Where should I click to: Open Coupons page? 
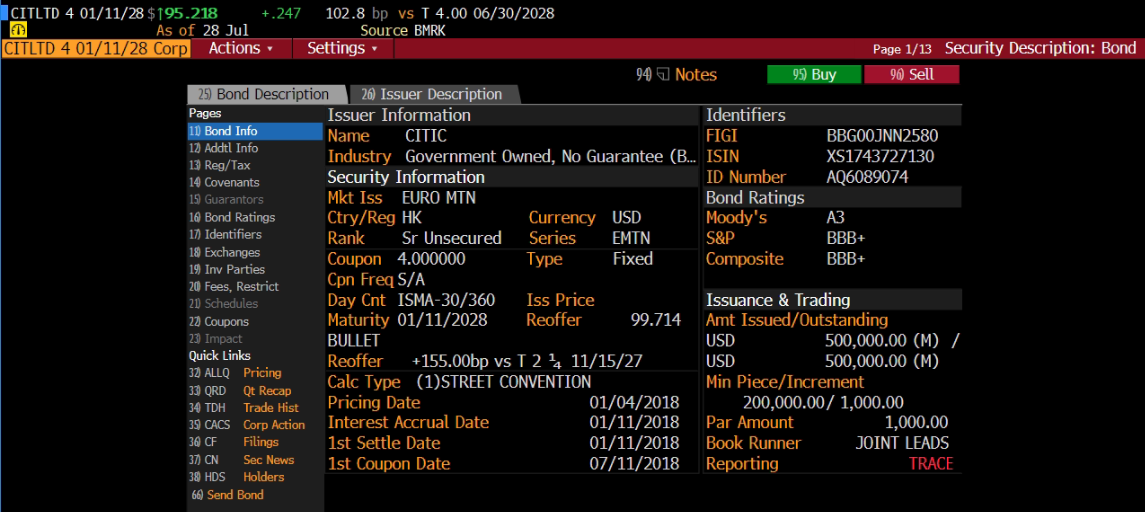tap(219, 321)
